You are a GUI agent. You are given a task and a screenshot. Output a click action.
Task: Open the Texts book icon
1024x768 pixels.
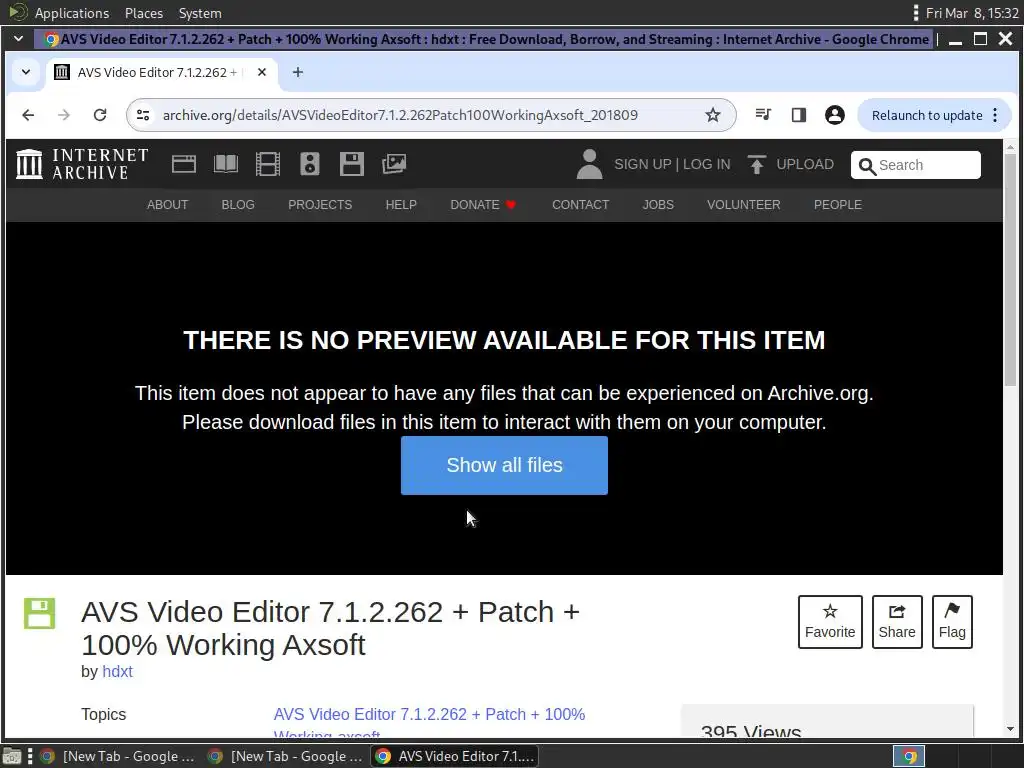point(226,164)
